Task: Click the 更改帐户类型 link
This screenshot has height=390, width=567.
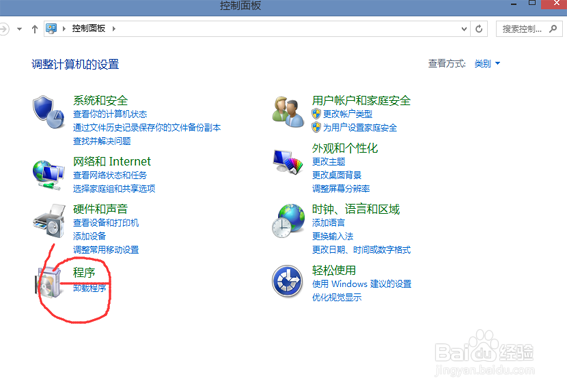Action: (348, 114)
